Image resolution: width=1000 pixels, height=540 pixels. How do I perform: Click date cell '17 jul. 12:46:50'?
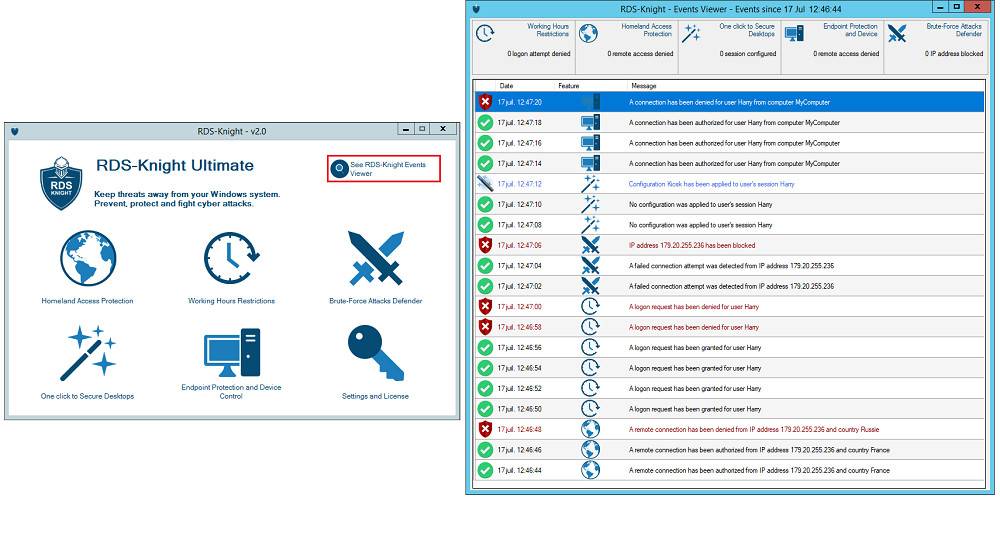tap(520, 409)
